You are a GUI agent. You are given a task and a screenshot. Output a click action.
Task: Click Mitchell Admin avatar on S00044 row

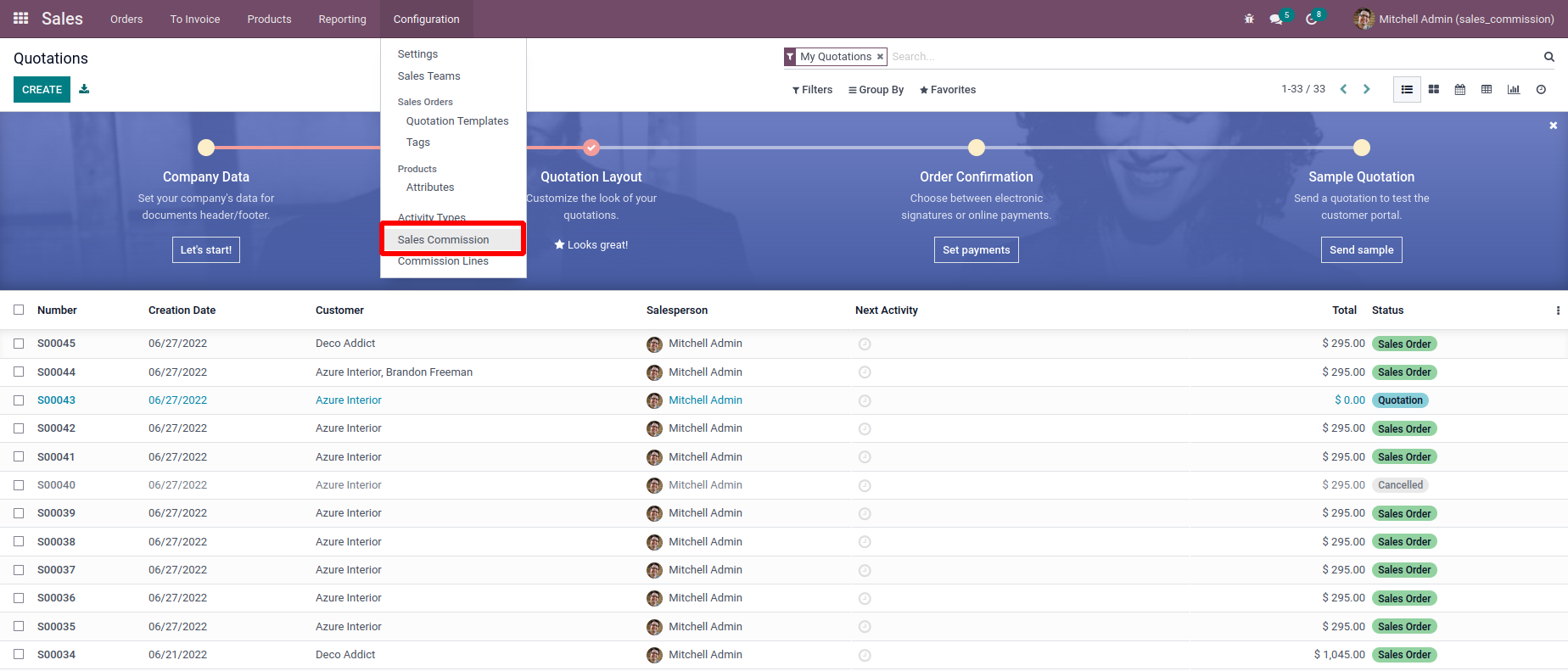[x=654, y=372]
